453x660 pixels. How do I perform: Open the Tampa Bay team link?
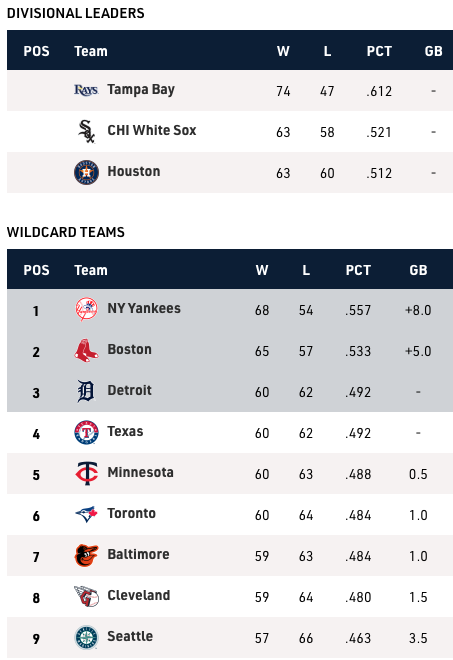[141, 90]
